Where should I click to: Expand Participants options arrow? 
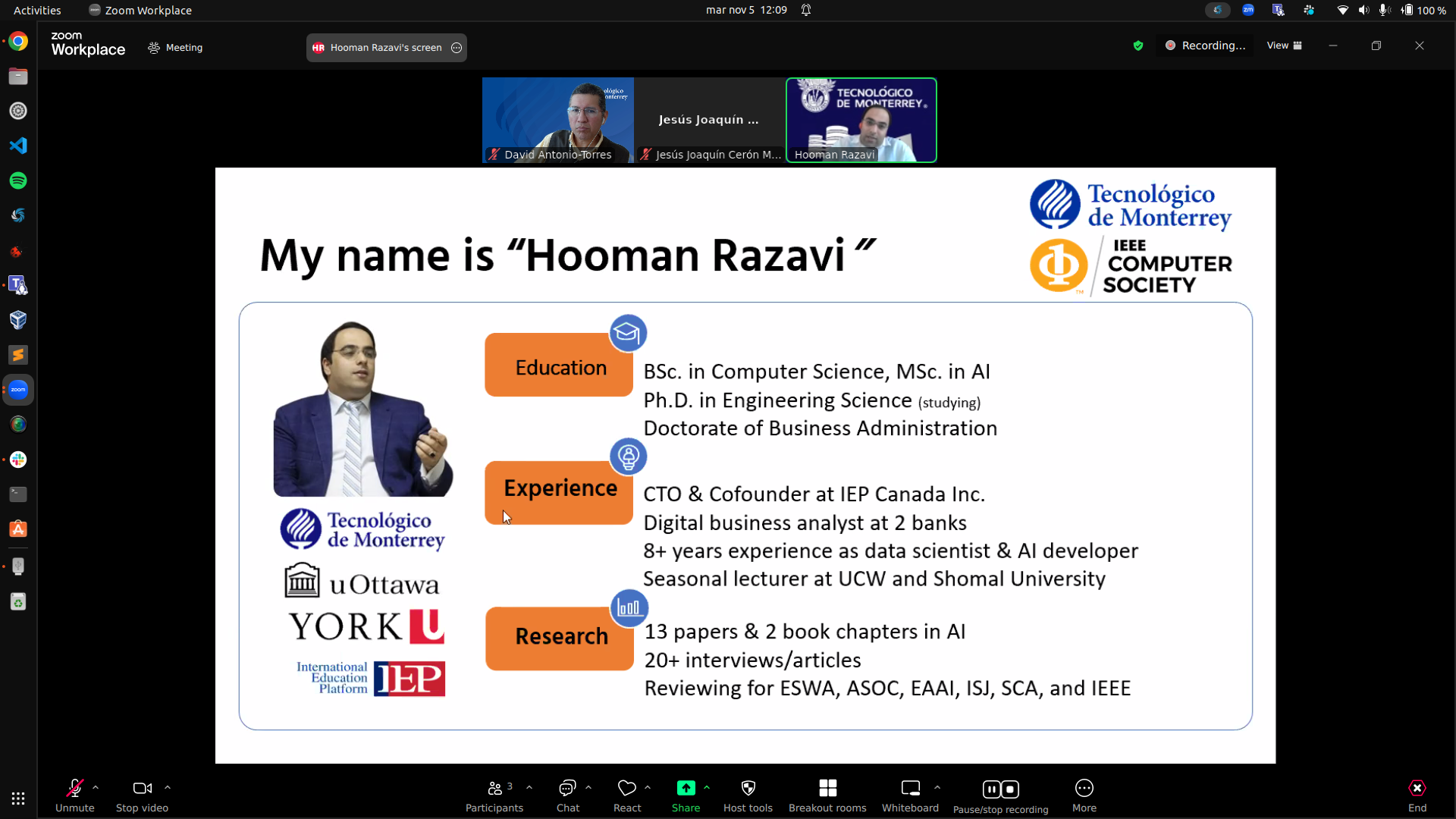pos(529,788)
